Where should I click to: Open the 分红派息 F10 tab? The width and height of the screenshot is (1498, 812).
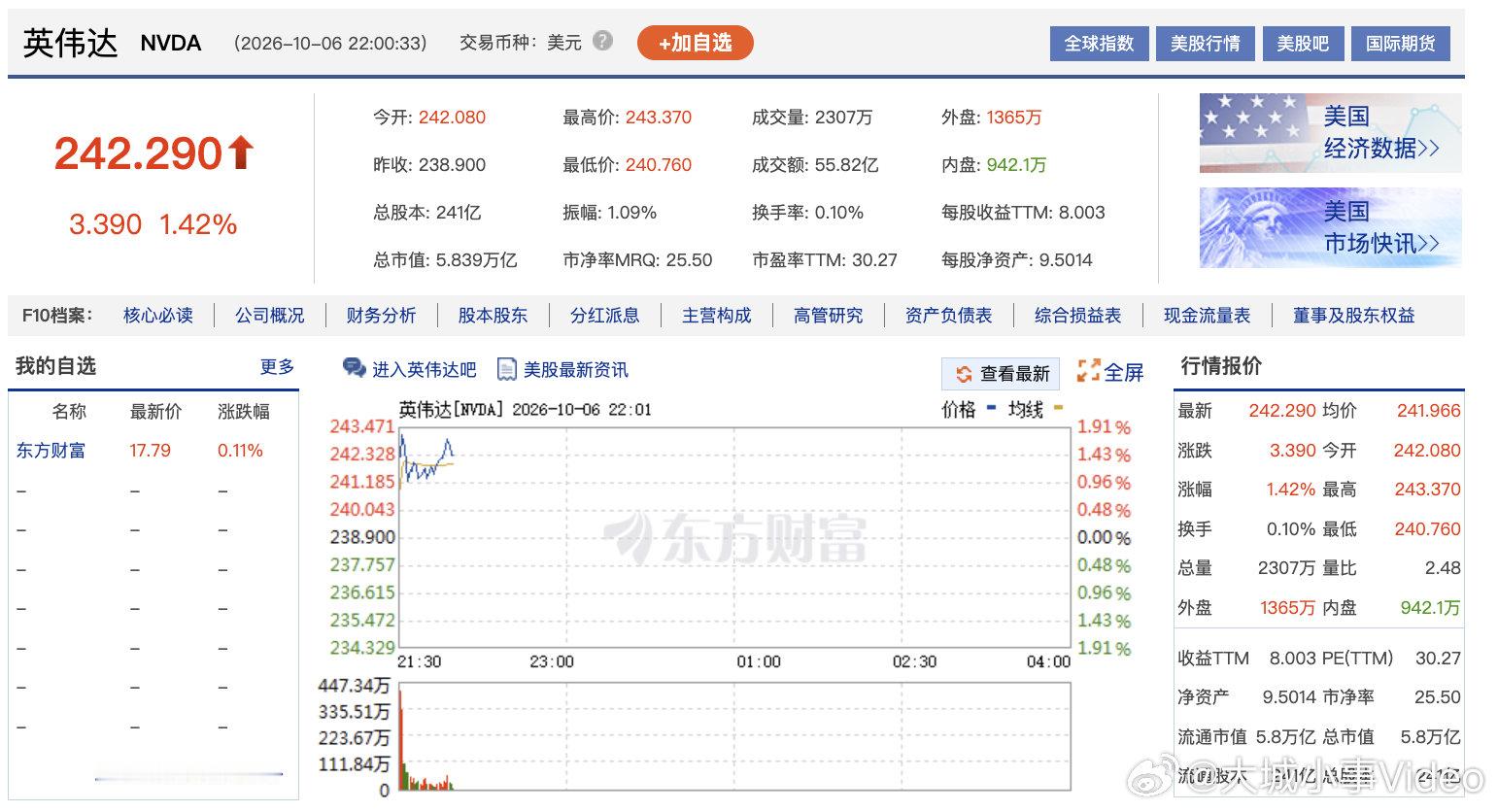coord(605,316)
